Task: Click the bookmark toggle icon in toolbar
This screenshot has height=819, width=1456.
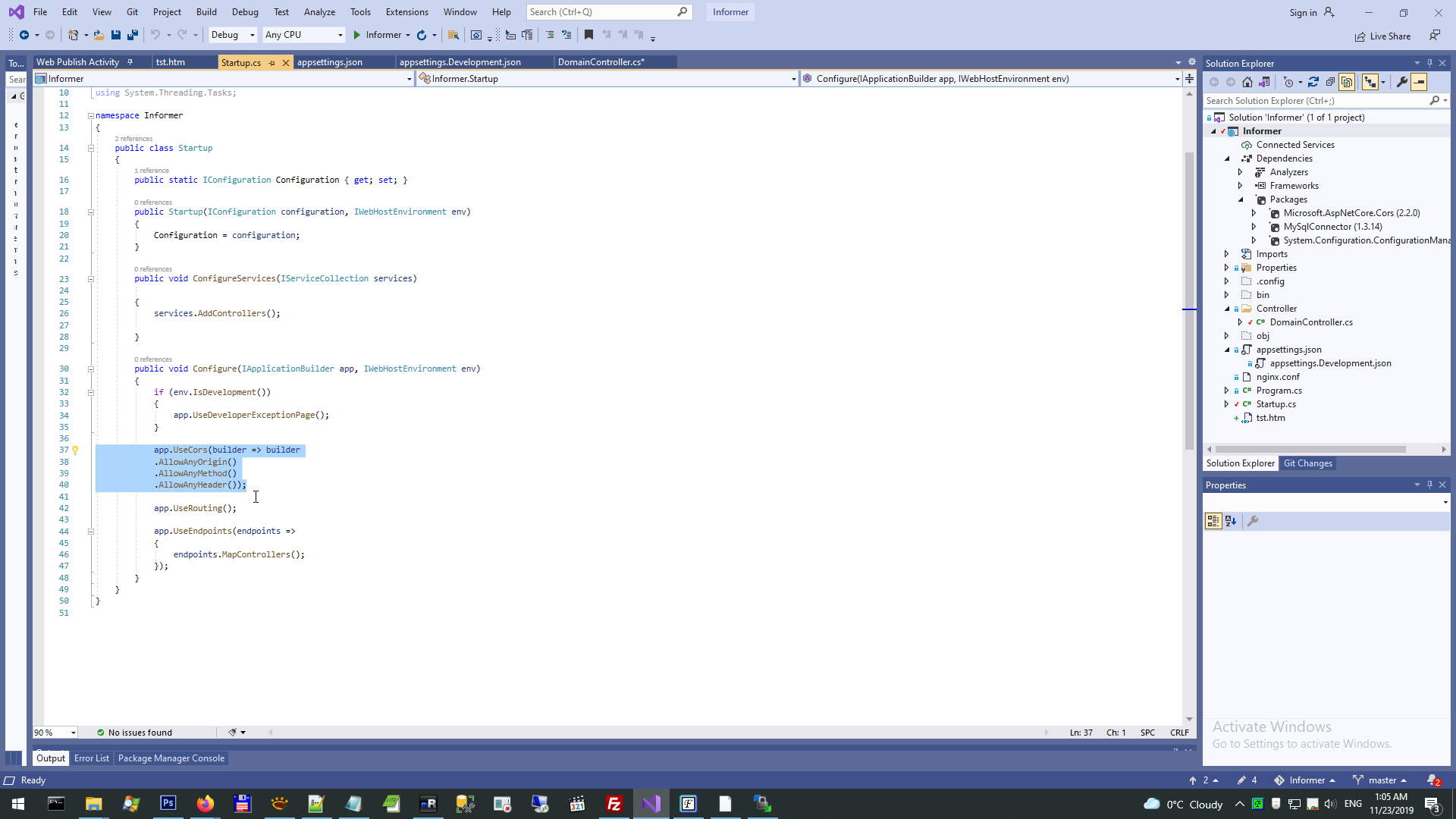Action: (x=588, y=35)
